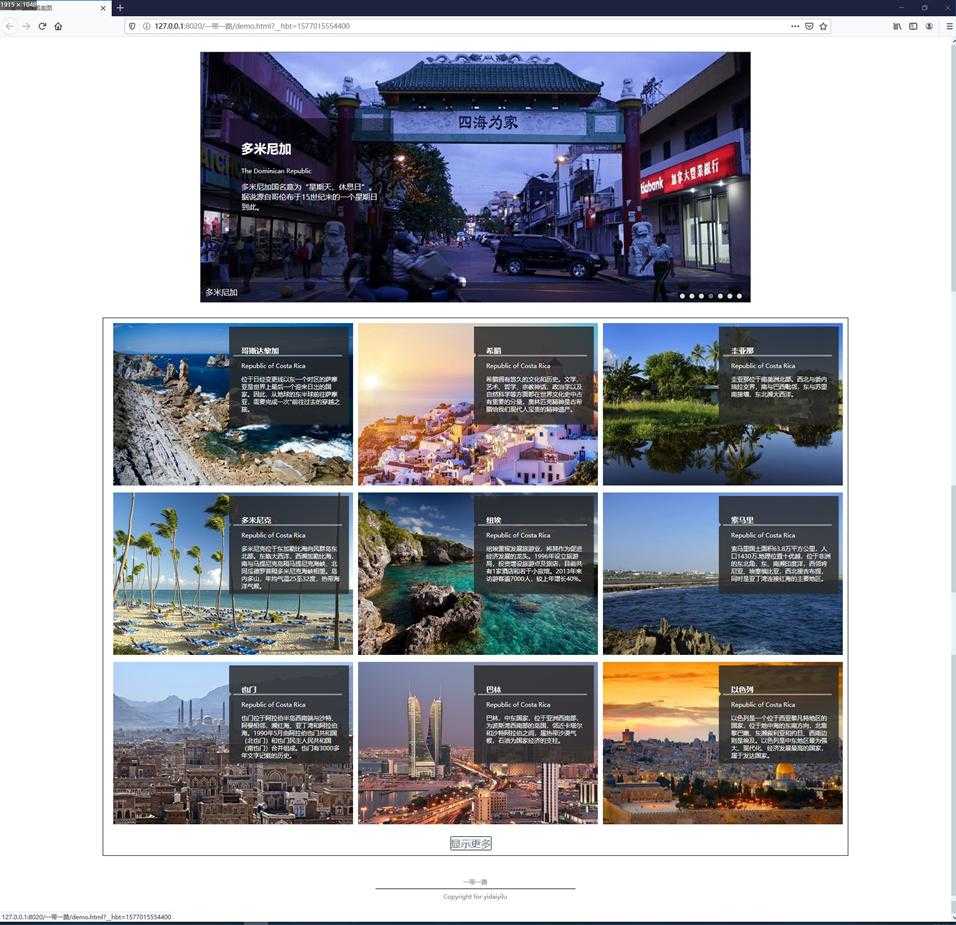Show site information icon in address bar
This screenshot has width=956, height=925.
click(x=146, y=26)
